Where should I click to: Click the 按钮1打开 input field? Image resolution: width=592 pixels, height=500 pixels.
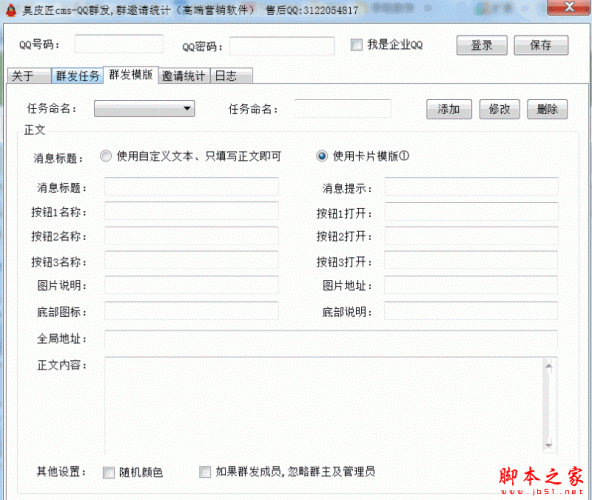coord(471,212)
